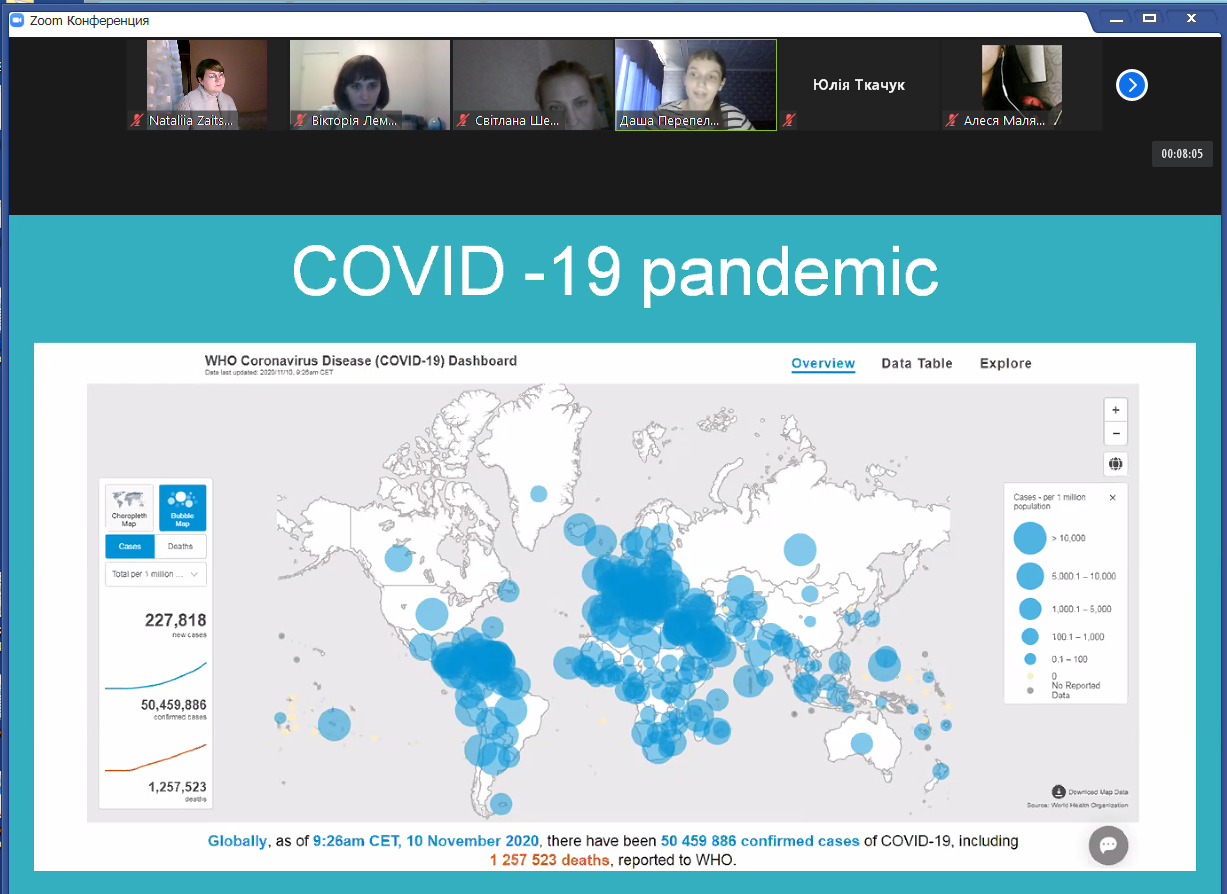Click the Zoom Конференция window title
Image resolution: width=1227 pixels, height=894 pixels.
coord(90,20)
